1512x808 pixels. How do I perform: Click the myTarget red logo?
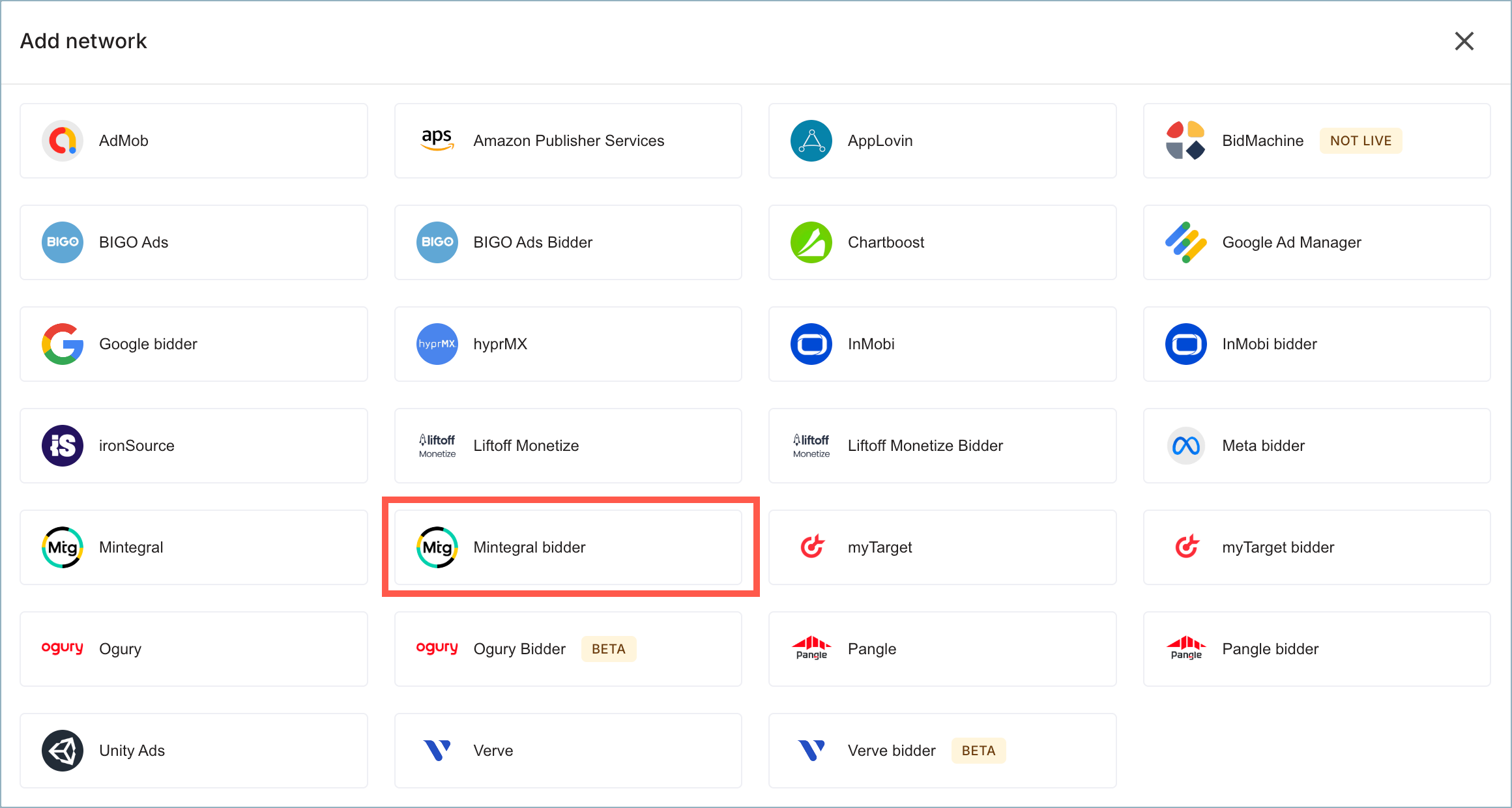812,546
